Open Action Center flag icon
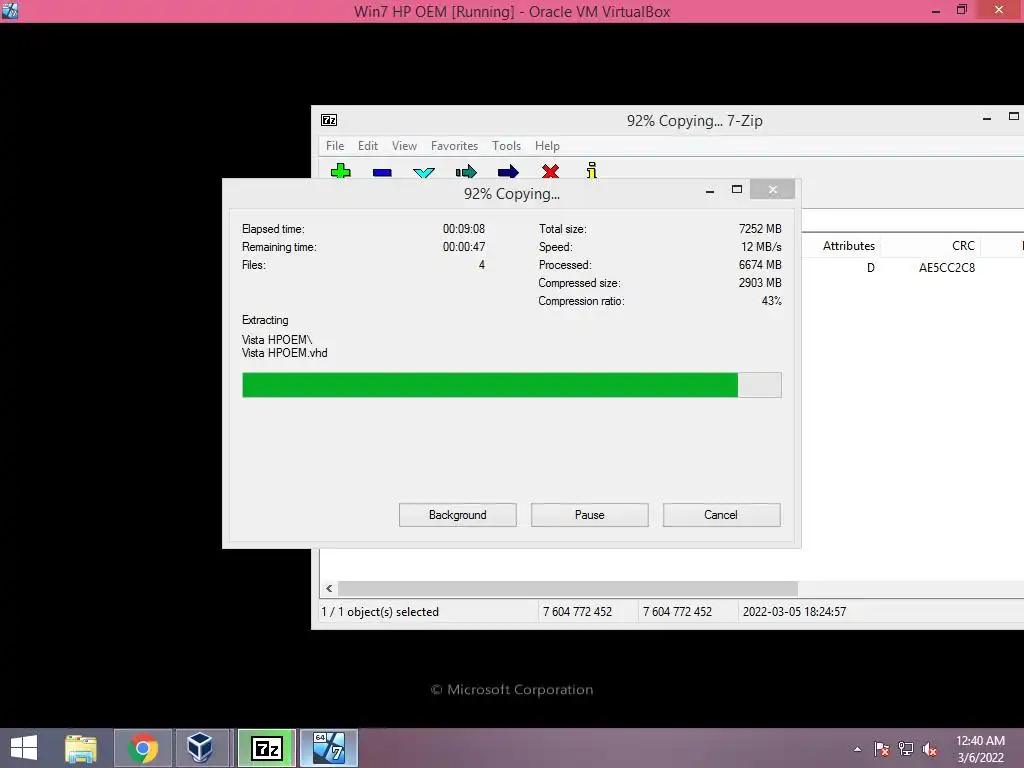Viewport: 1024px width, 768px height. pyautogui.click(x=881, y=749)
